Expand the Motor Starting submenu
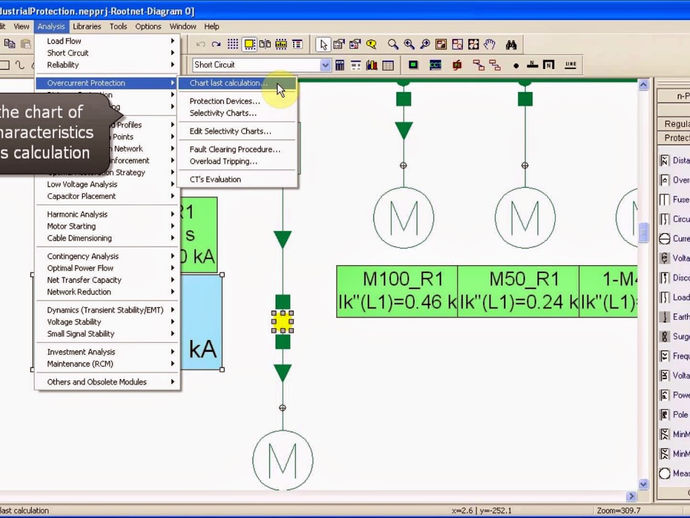 tap(107, 226)
